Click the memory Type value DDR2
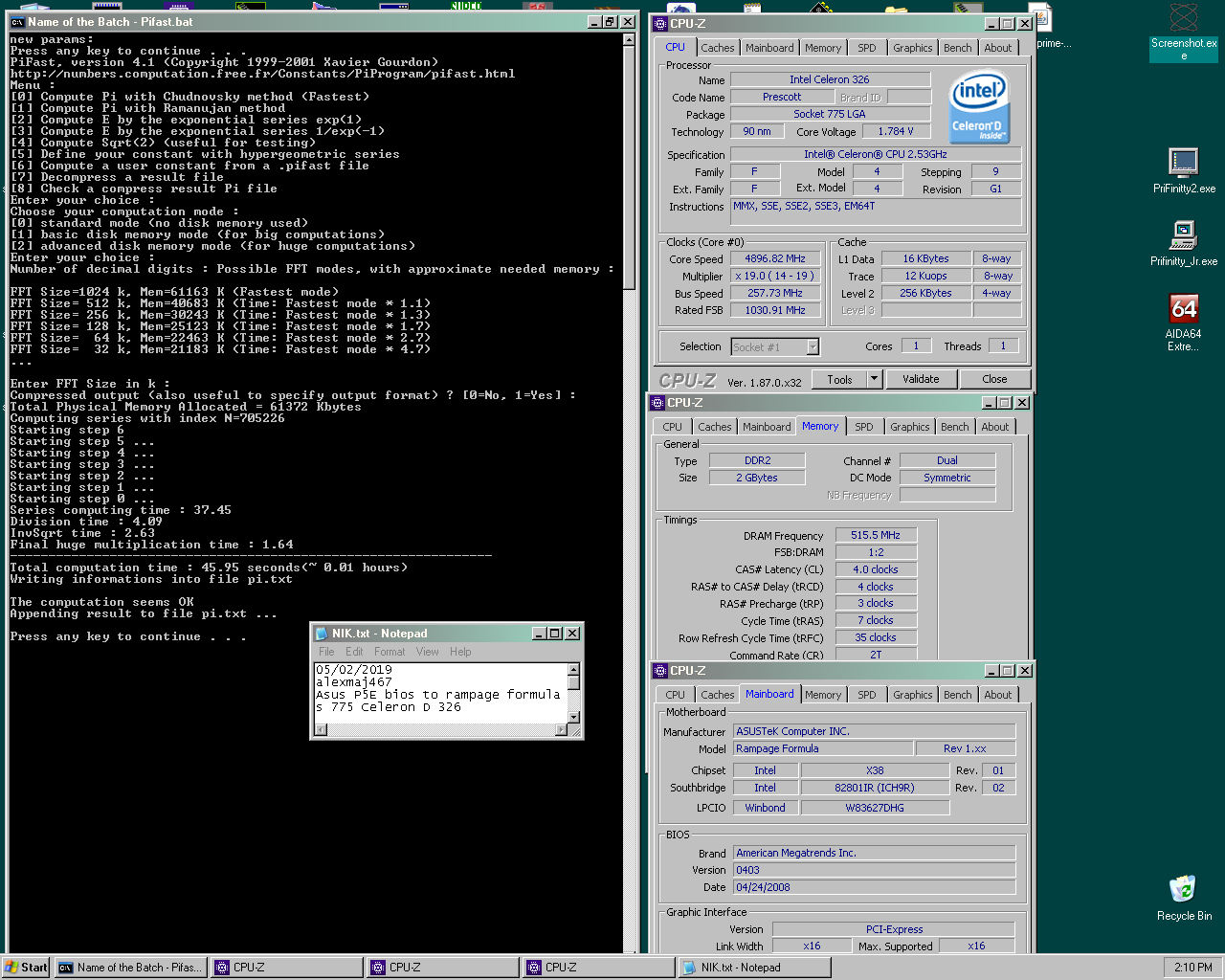 (x=757, y=461)
